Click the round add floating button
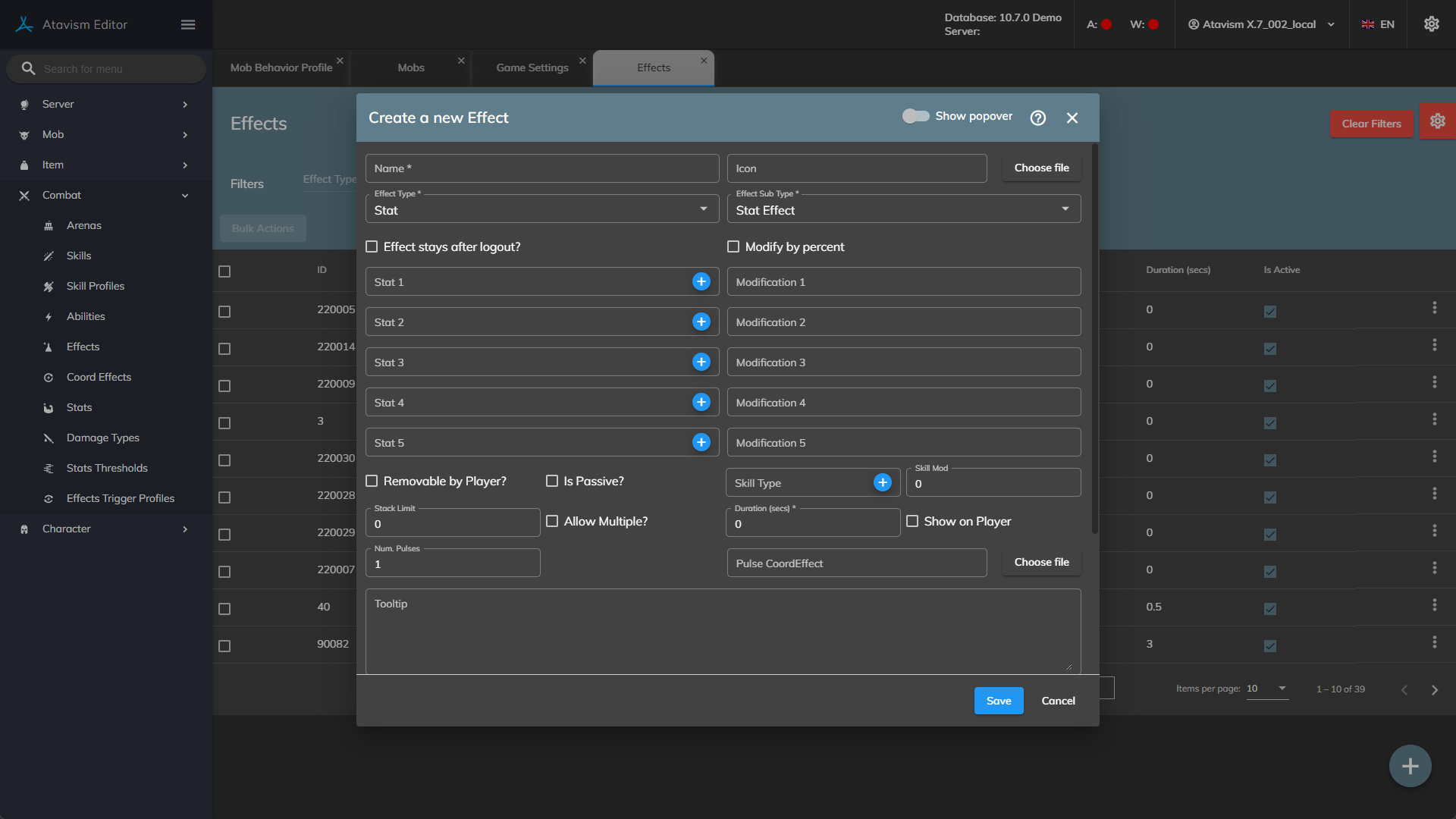1456x819 pixels. (x=1410, y=766)
